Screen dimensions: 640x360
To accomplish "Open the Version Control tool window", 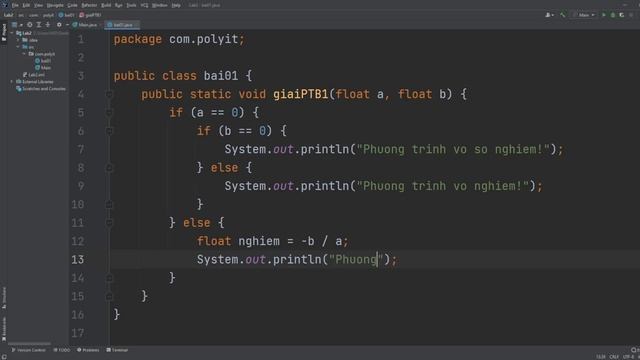I will point(29,350).
